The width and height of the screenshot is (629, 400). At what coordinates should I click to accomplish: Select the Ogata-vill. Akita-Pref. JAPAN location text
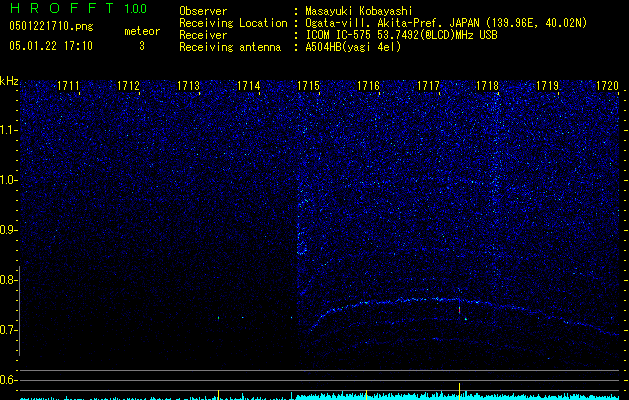[x=446, y=23]
